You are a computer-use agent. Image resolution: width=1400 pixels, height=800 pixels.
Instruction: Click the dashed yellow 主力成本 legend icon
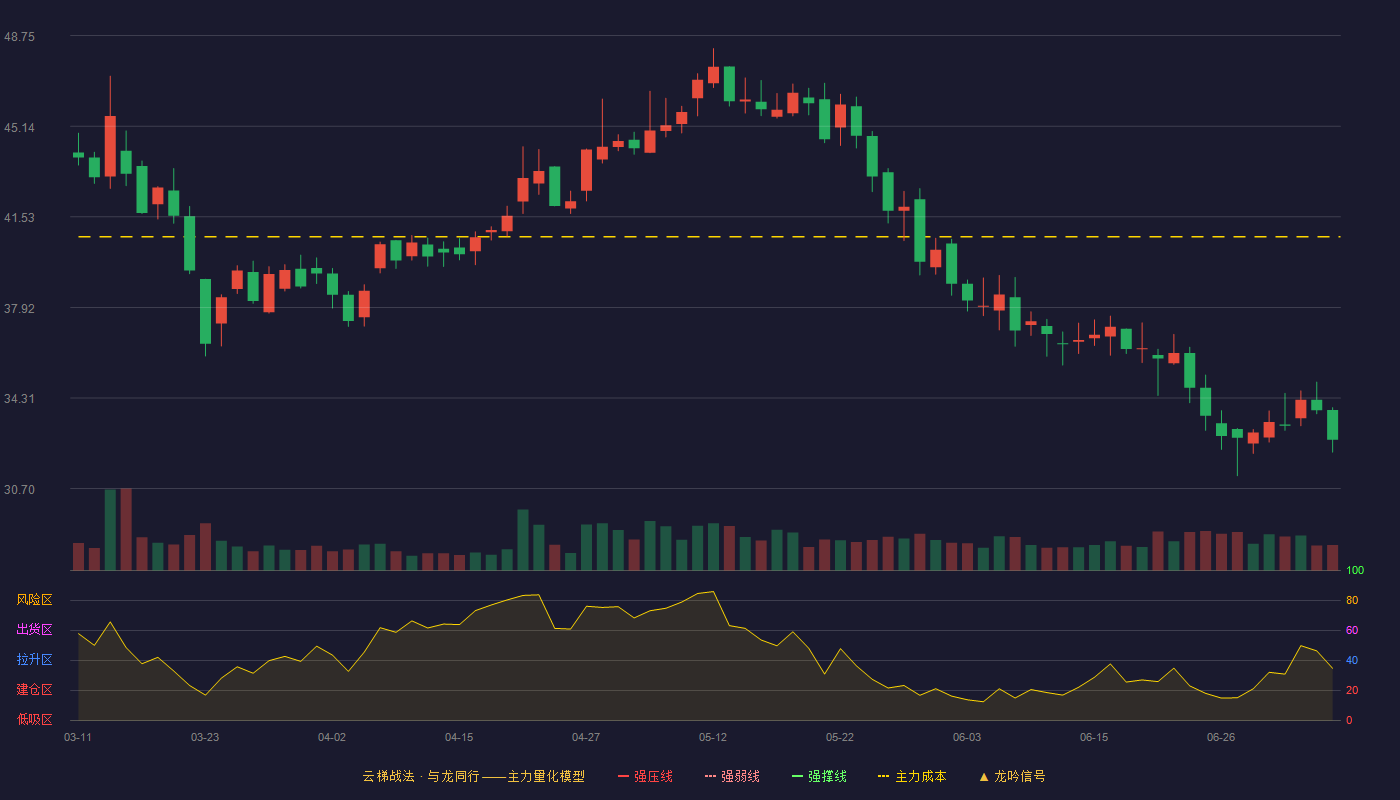pos(883,776)
